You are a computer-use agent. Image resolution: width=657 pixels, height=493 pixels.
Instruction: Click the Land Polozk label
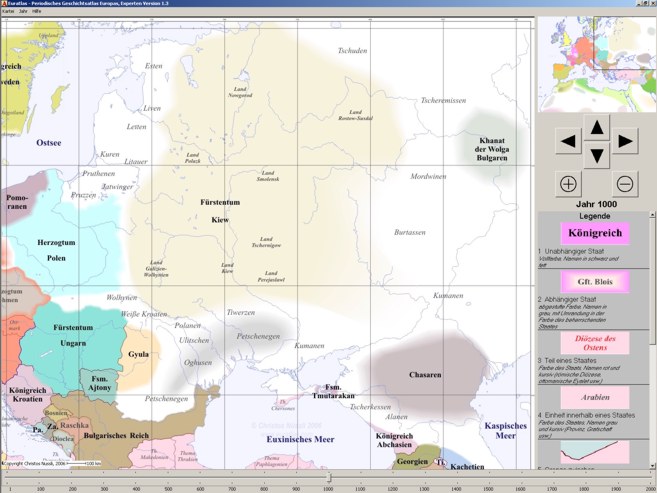[193, 158]
